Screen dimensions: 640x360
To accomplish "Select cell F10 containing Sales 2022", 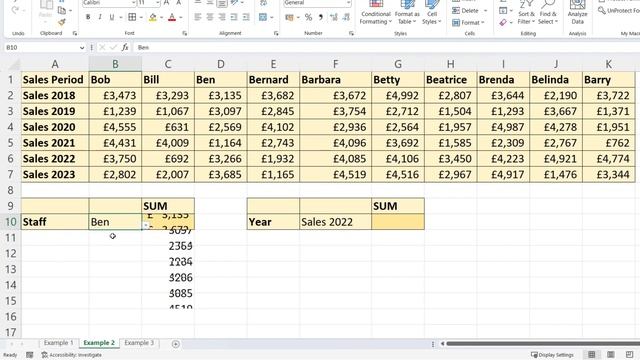I will click(336, 222).
